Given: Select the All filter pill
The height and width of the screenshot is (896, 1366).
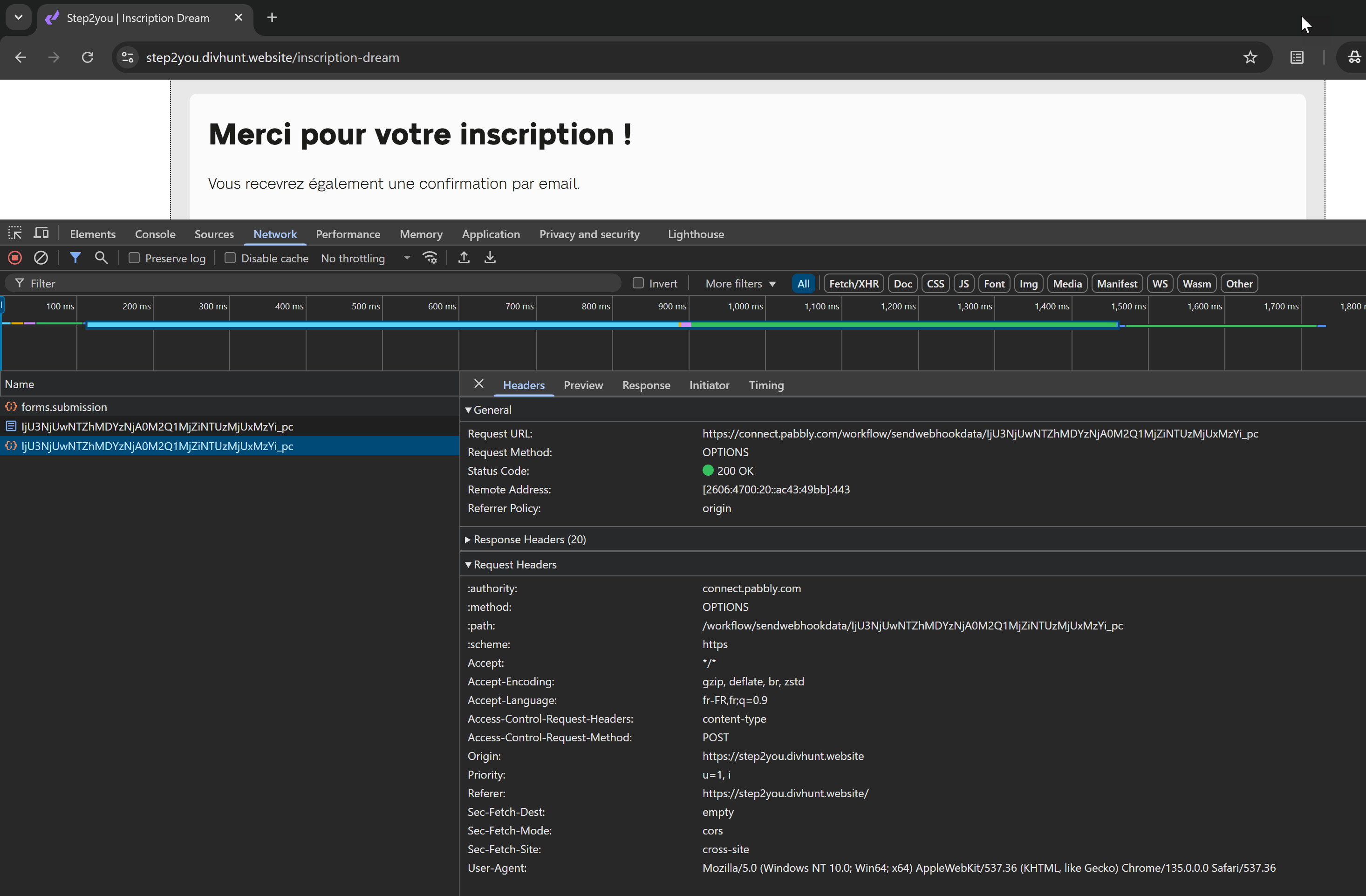Looking at the screenshot, I should point(803,284).
